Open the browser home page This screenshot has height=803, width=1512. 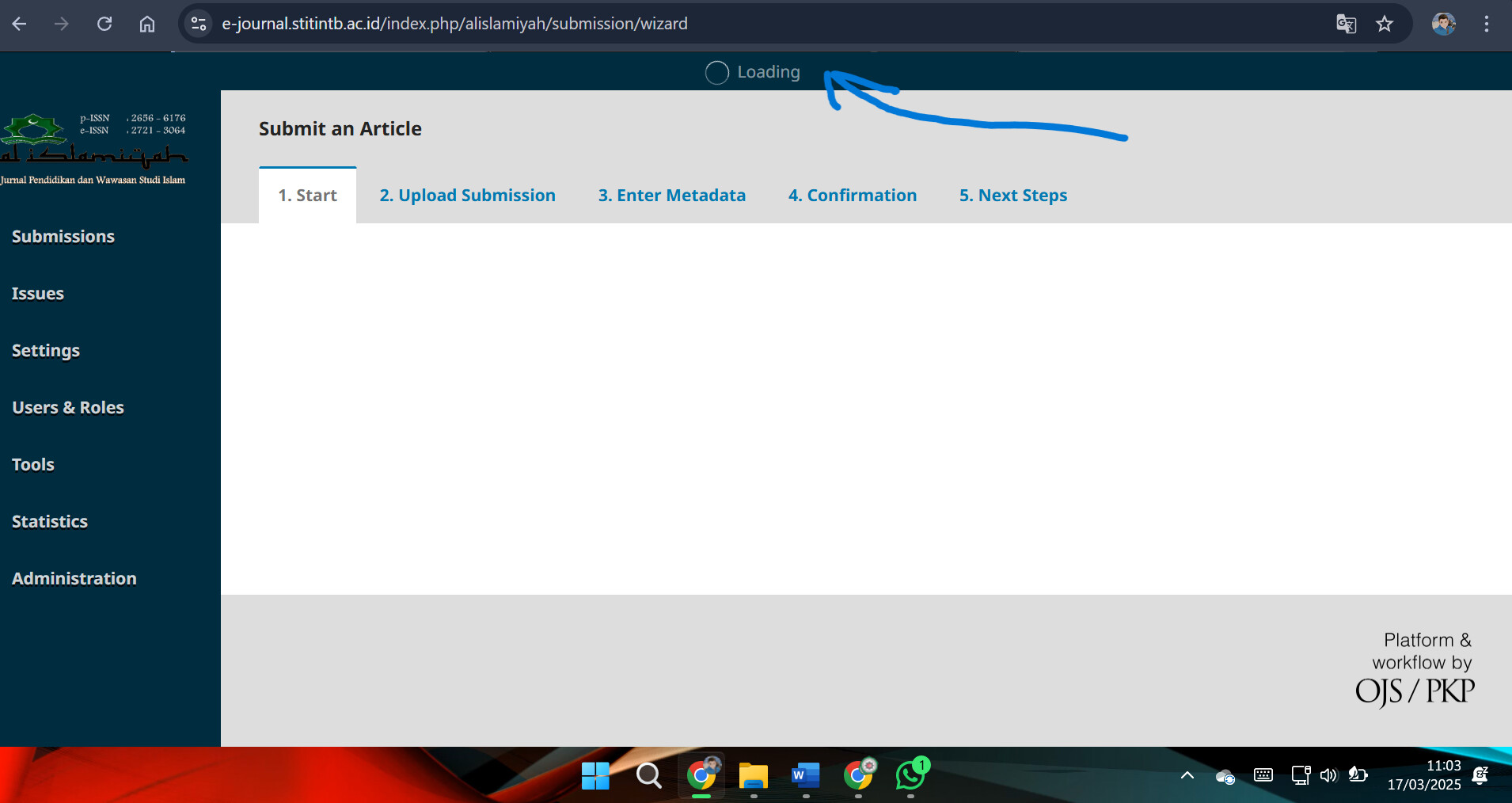point(147,24)
